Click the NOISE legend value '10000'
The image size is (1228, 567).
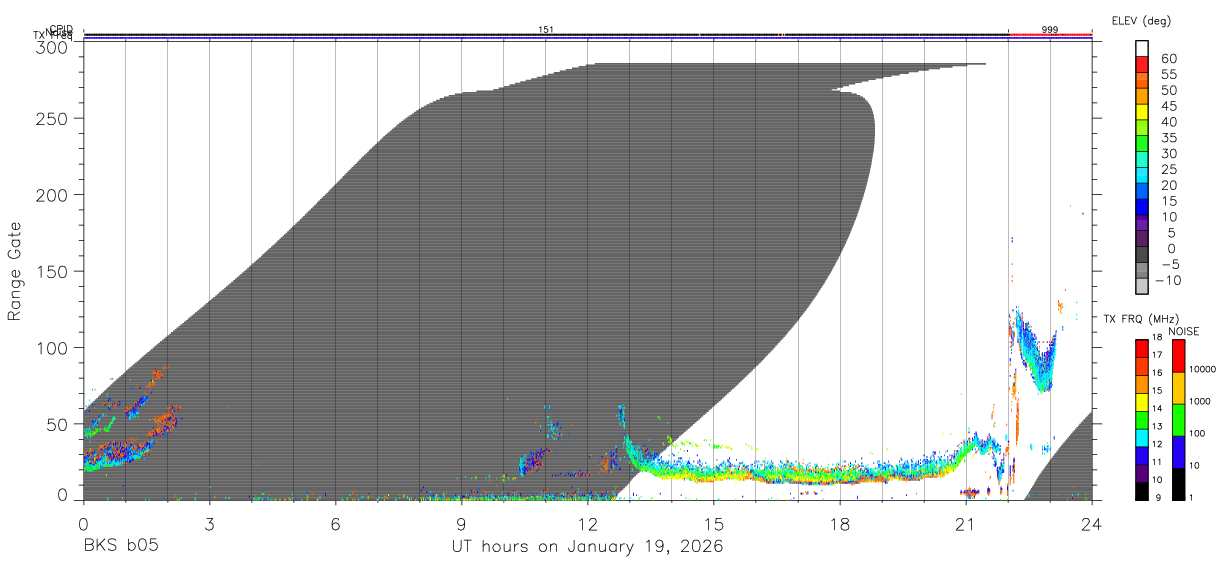pos(1203,370)
